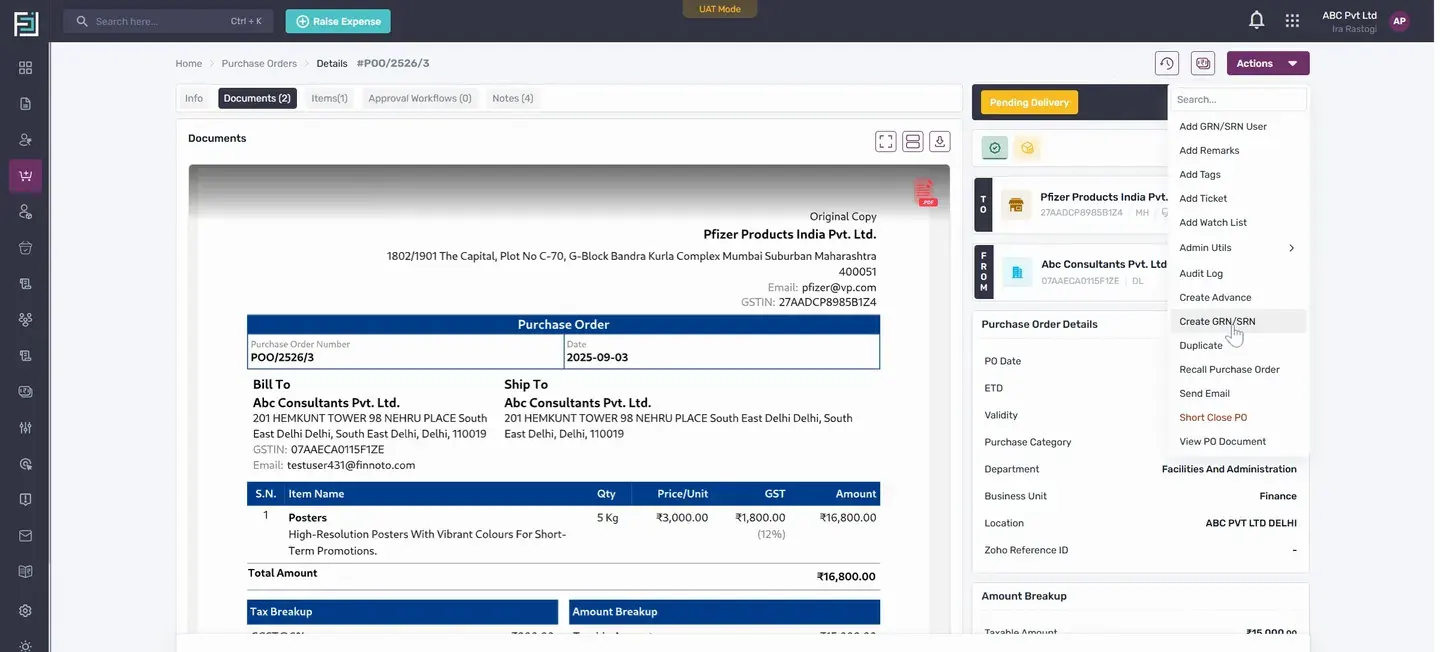Choose Send Email from Actions menu
The width and height of the screenshot is (1440, 652).
1238,394
